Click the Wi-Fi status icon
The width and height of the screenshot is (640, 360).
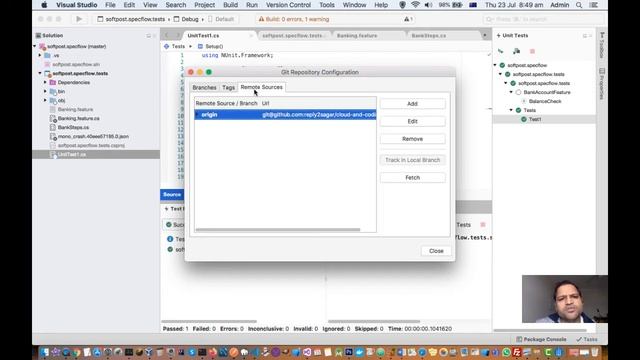pyautogui.click(x=416, y=5)
